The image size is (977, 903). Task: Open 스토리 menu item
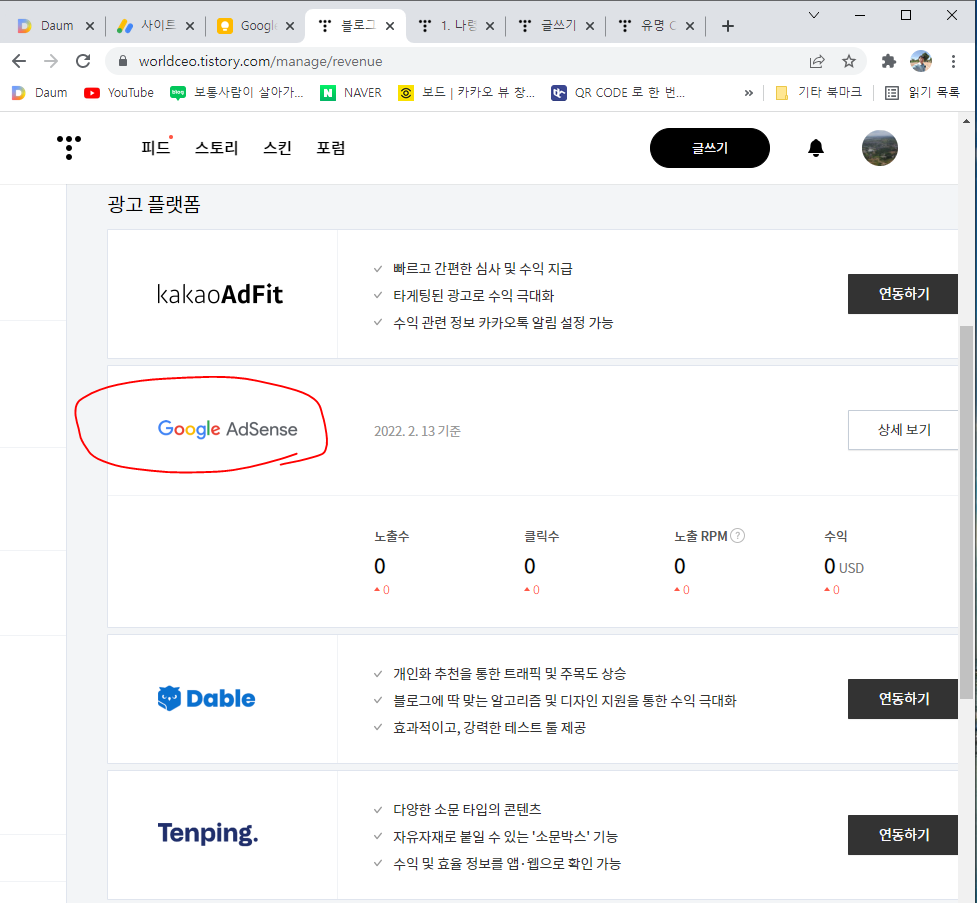216,148
